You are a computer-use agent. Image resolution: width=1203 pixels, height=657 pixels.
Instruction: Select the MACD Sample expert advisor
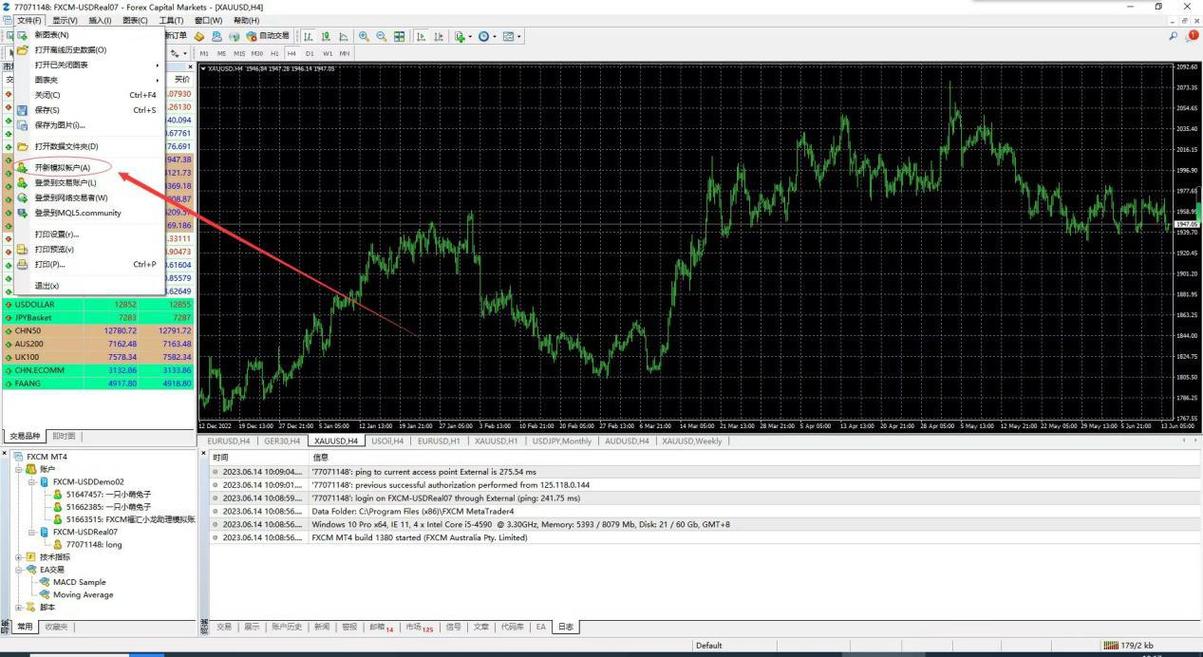pyautogui.click(x=79, y=582)
